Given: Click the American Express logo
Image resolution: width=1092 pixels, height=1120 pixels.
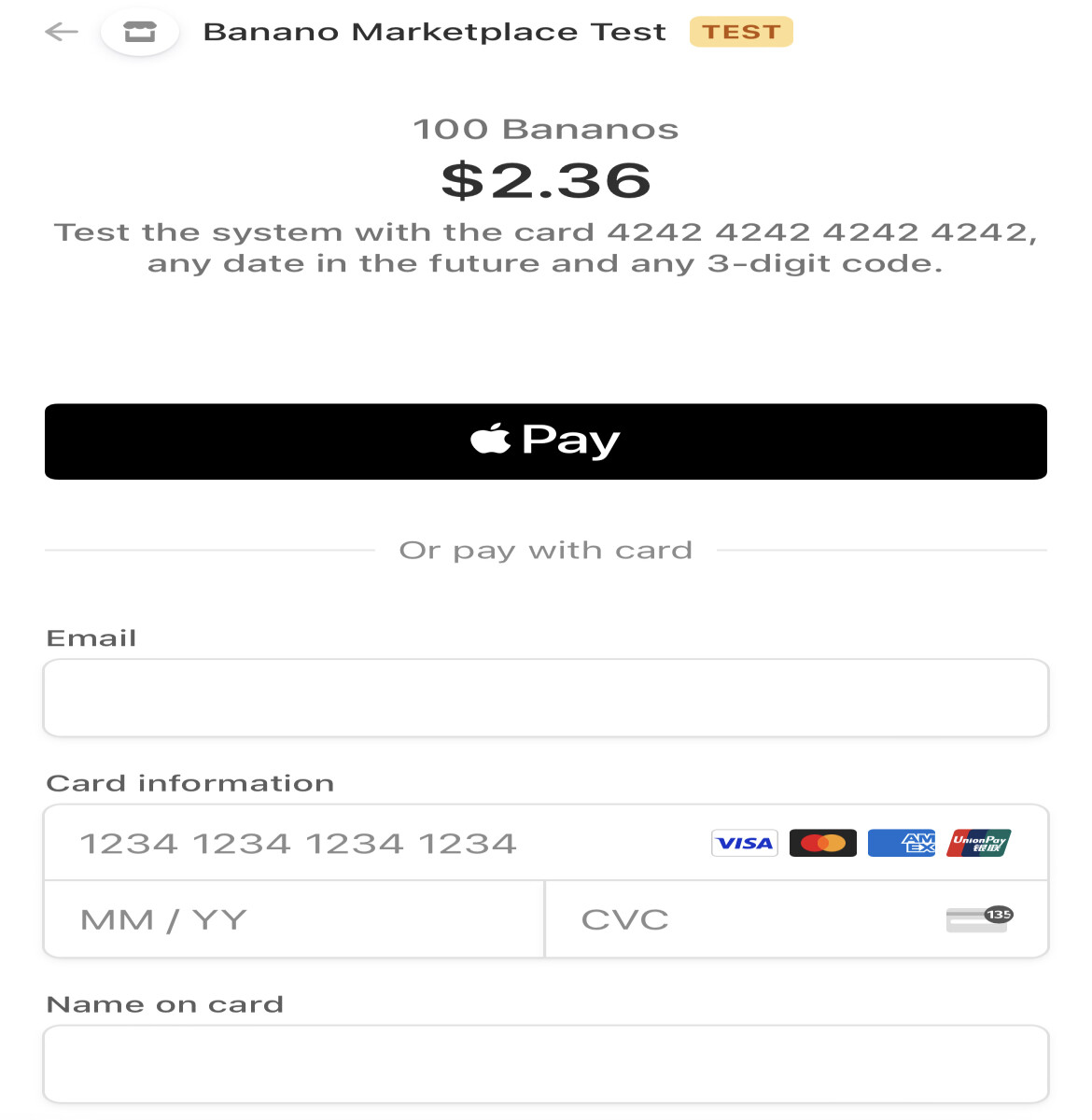Looking at the screenshot, I should (902, 843).
